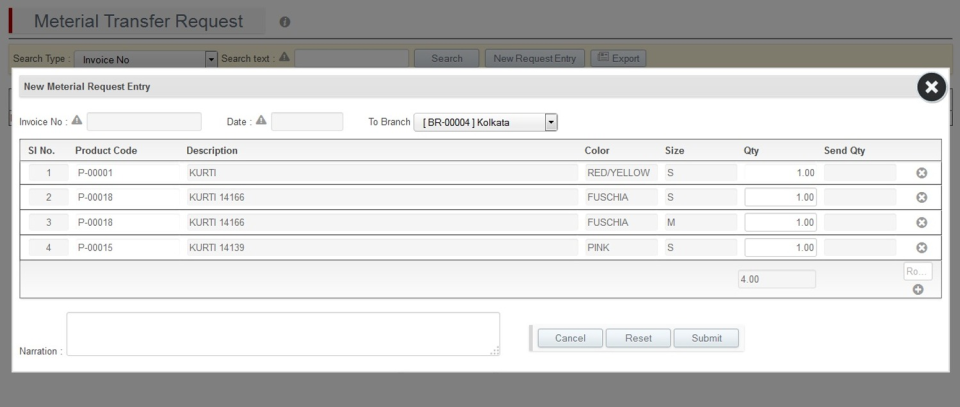
Task: Click product code P-00015
Action: 127,247
